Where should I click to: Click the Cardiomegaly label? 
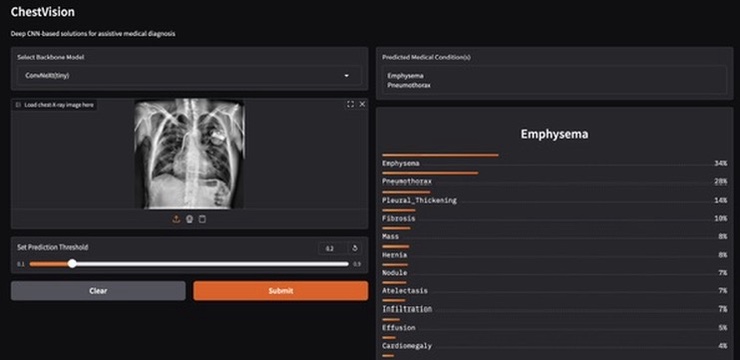407,346
